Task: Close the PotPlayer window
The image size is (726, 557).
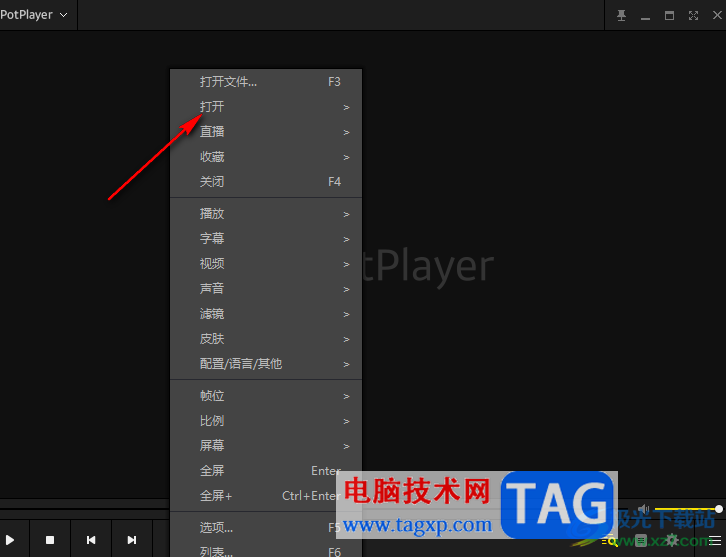Action: [x=717, y=15]
